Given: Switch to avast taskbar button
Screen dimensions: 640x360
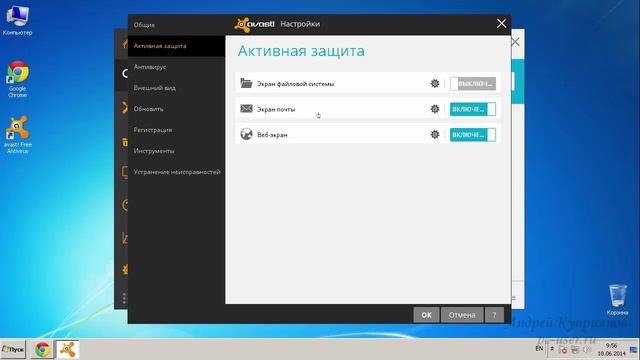Looking at the screenshot, I should click(x=67, y=350).
